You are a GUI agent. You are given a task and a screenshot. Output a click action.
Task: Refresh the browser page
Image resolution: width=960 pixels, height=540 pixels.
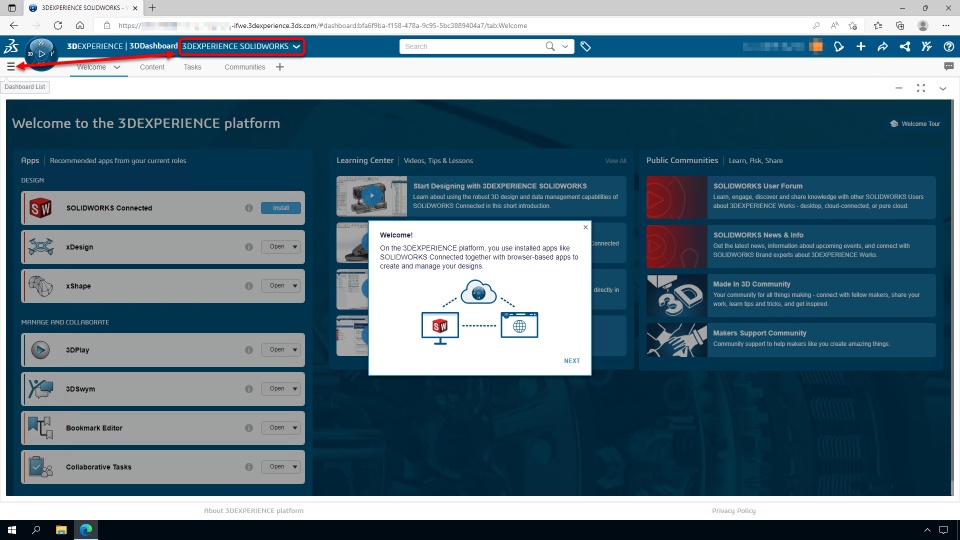(x=58, y=26)
